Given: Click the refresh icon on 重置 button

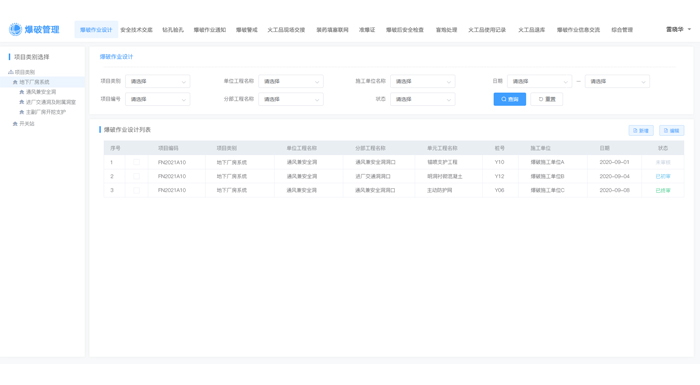Looking at the screenshot, I should pos(541,99).
